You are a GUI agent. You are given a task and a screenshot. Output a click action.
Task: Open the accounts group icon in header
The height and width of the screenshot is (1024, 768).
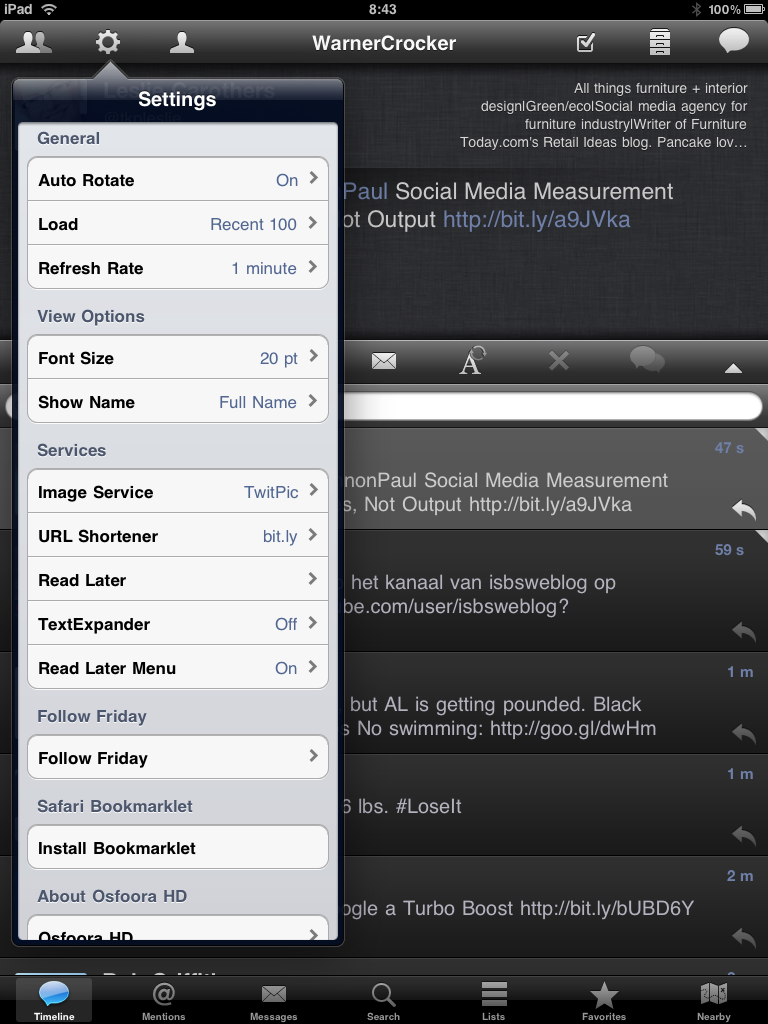[34, 42]
